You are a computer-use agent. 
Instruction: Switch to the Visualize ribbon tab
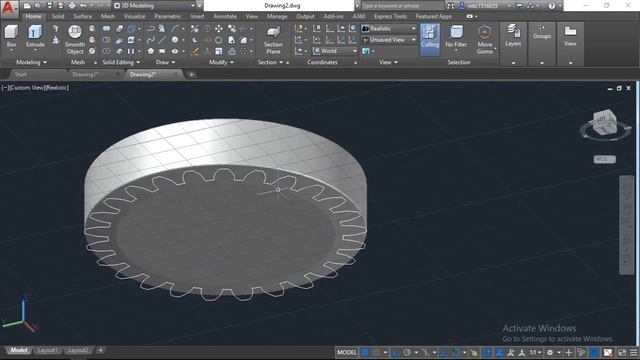(x=135, y=16)
